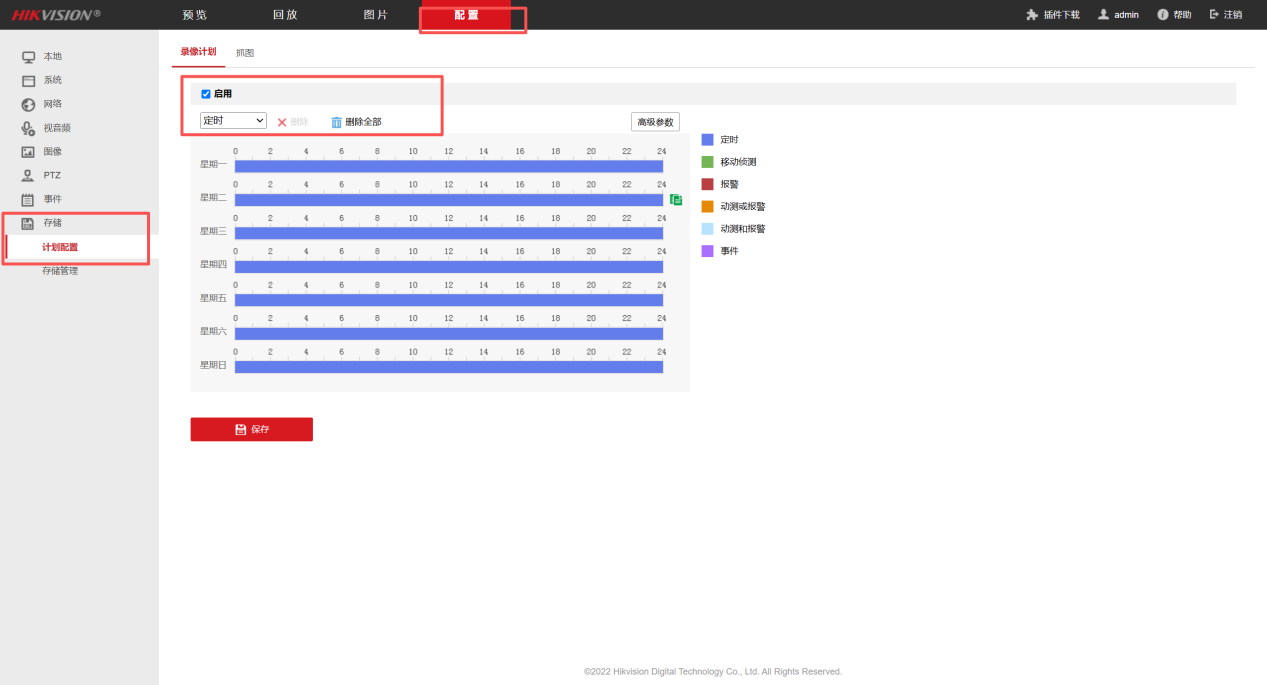Viewport: 1267px width, 685px height.
Task: Click the PTZ icon in sidebar
Action: [29, 176]
